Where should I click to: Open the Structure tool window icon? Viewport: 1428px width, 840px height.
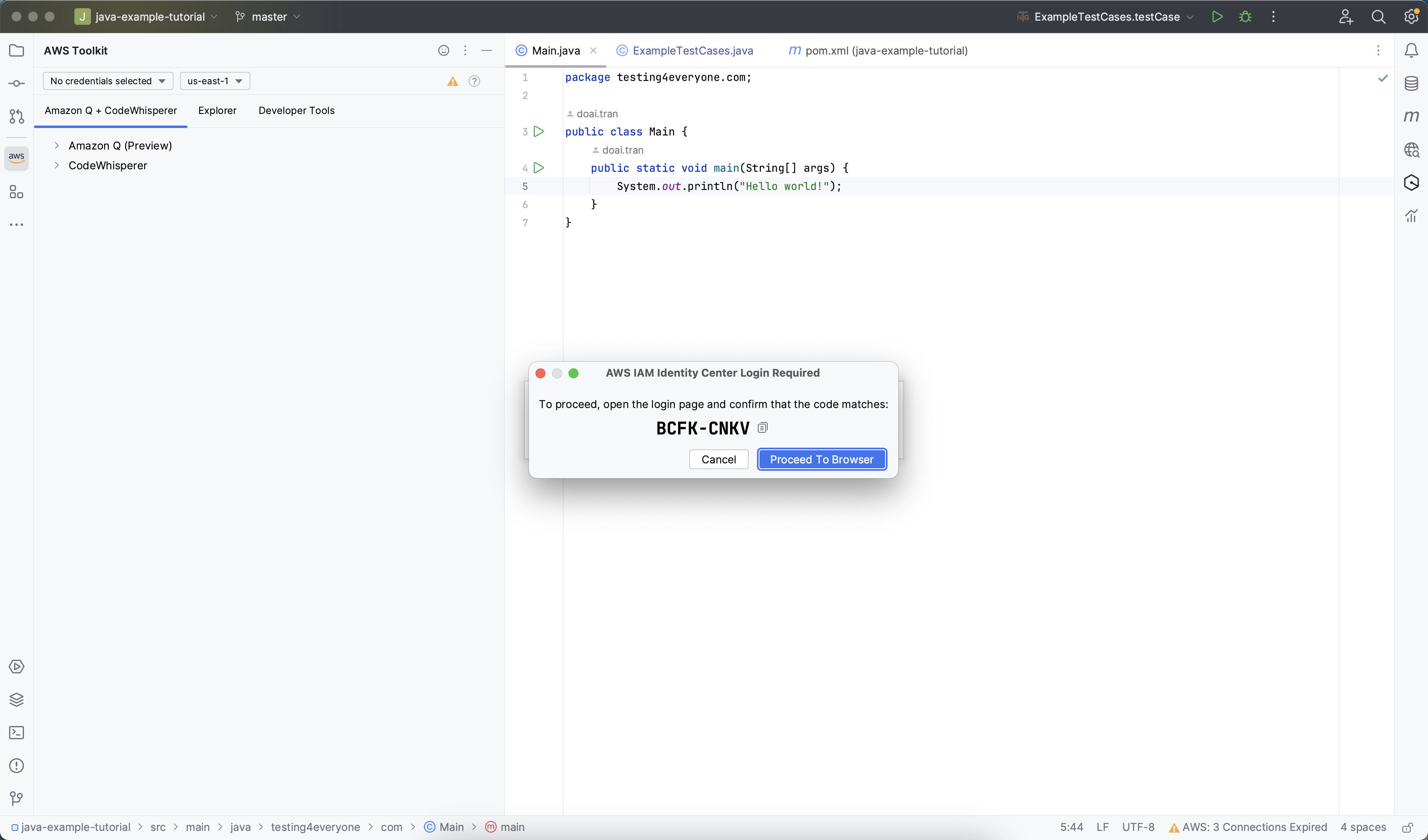pos(17,192)
